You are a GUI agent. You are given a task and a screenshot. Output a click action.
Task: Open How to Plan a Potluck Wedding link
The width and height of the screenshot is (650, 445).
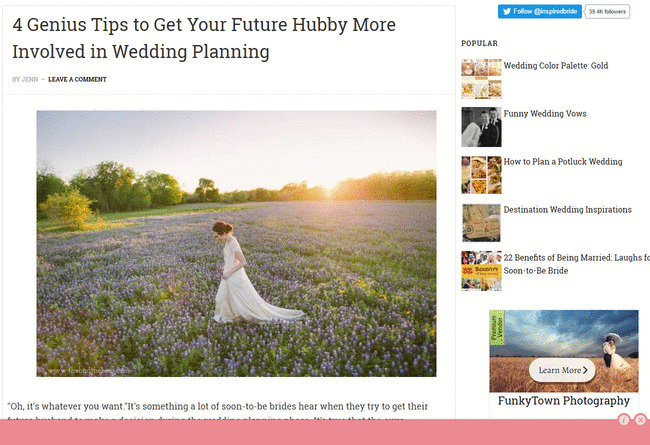click(x=563, y=162)
